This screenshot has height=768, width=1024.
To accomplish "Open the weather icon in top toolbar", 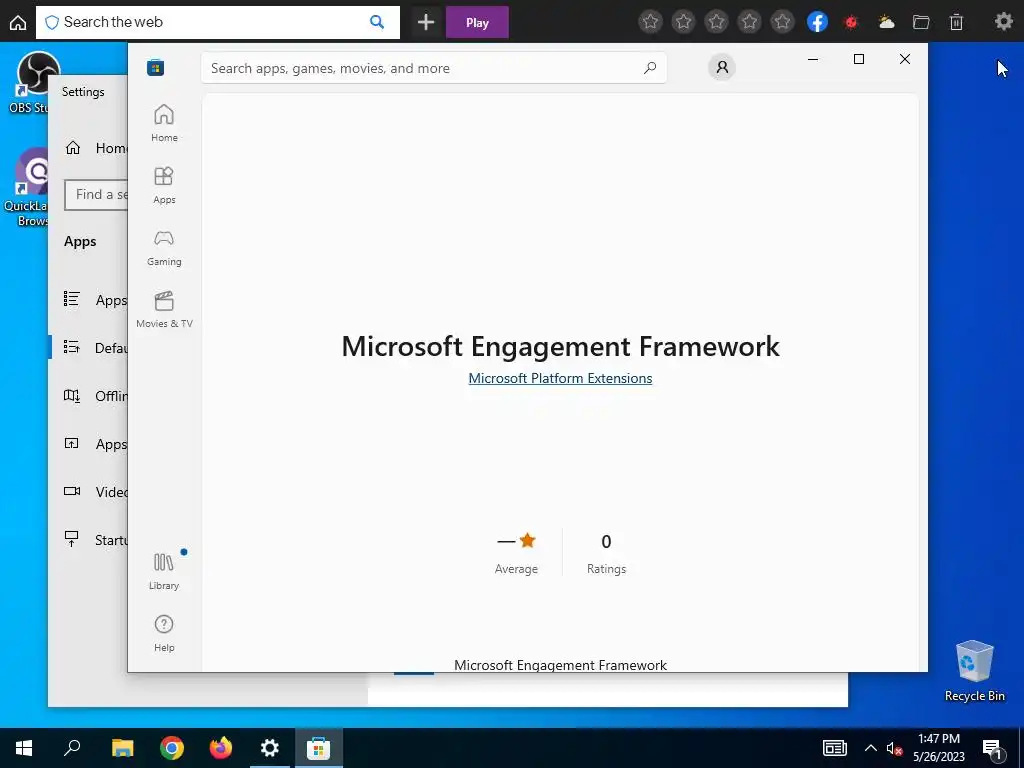I will (x=886, y=22).
